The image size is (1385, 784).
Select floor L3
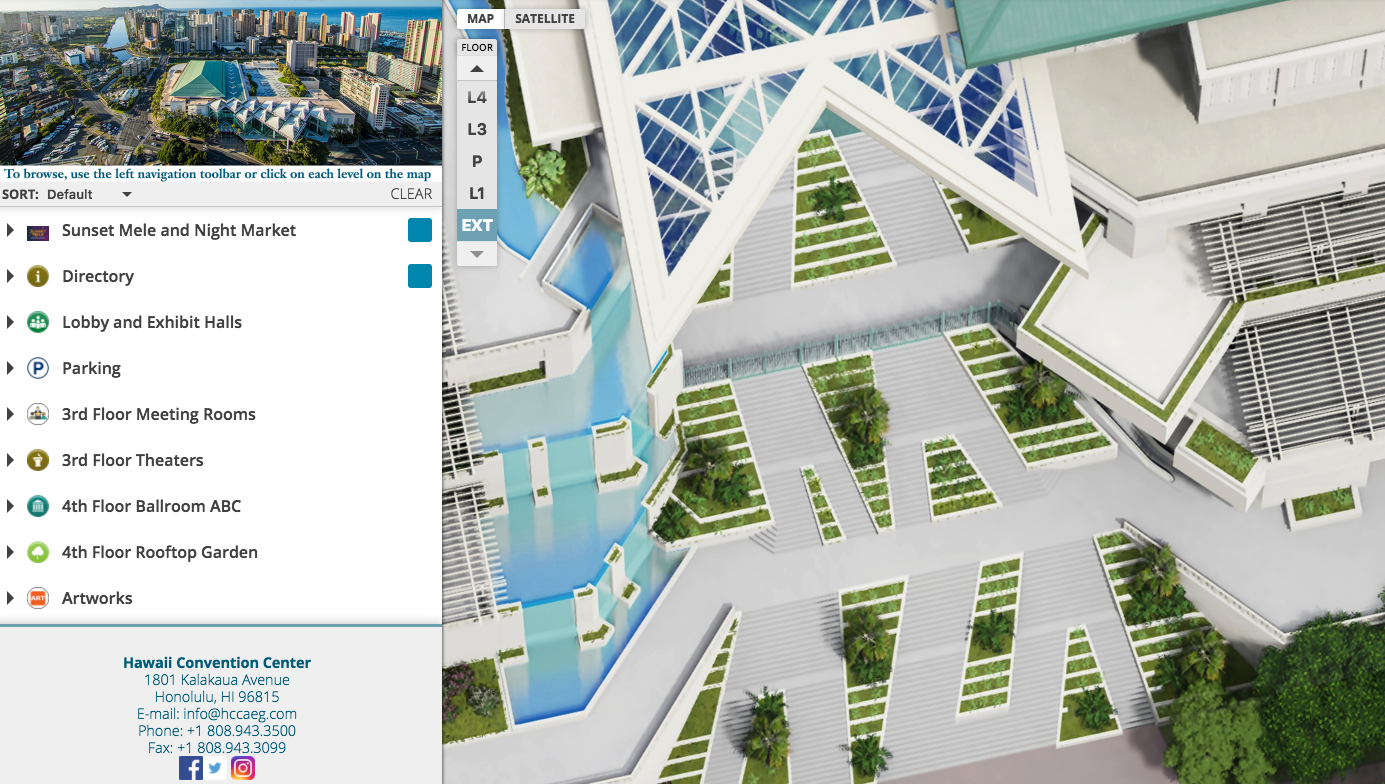[477, 129]
